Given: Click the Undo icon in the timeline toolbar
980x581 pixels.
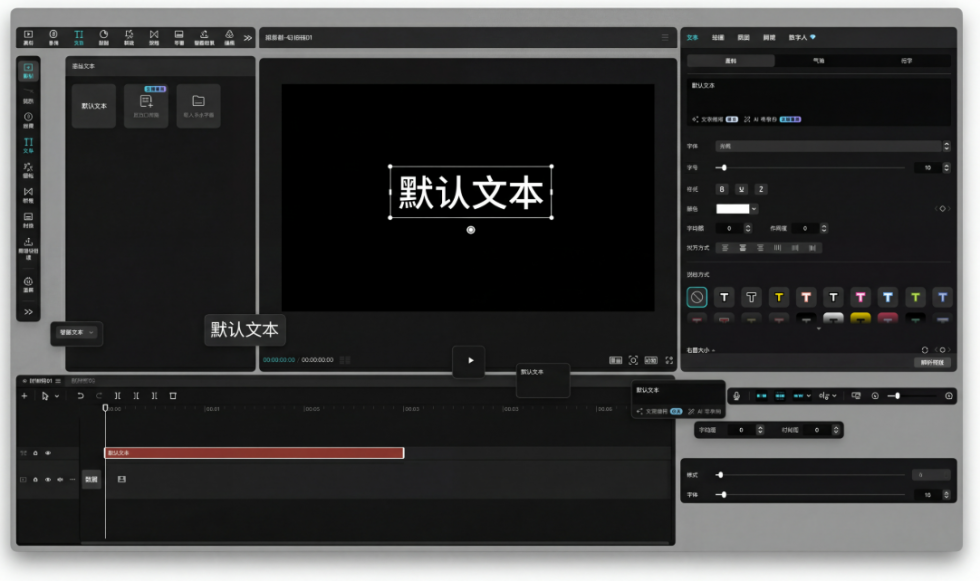Looking at the screenshot, I should (80, 396).
